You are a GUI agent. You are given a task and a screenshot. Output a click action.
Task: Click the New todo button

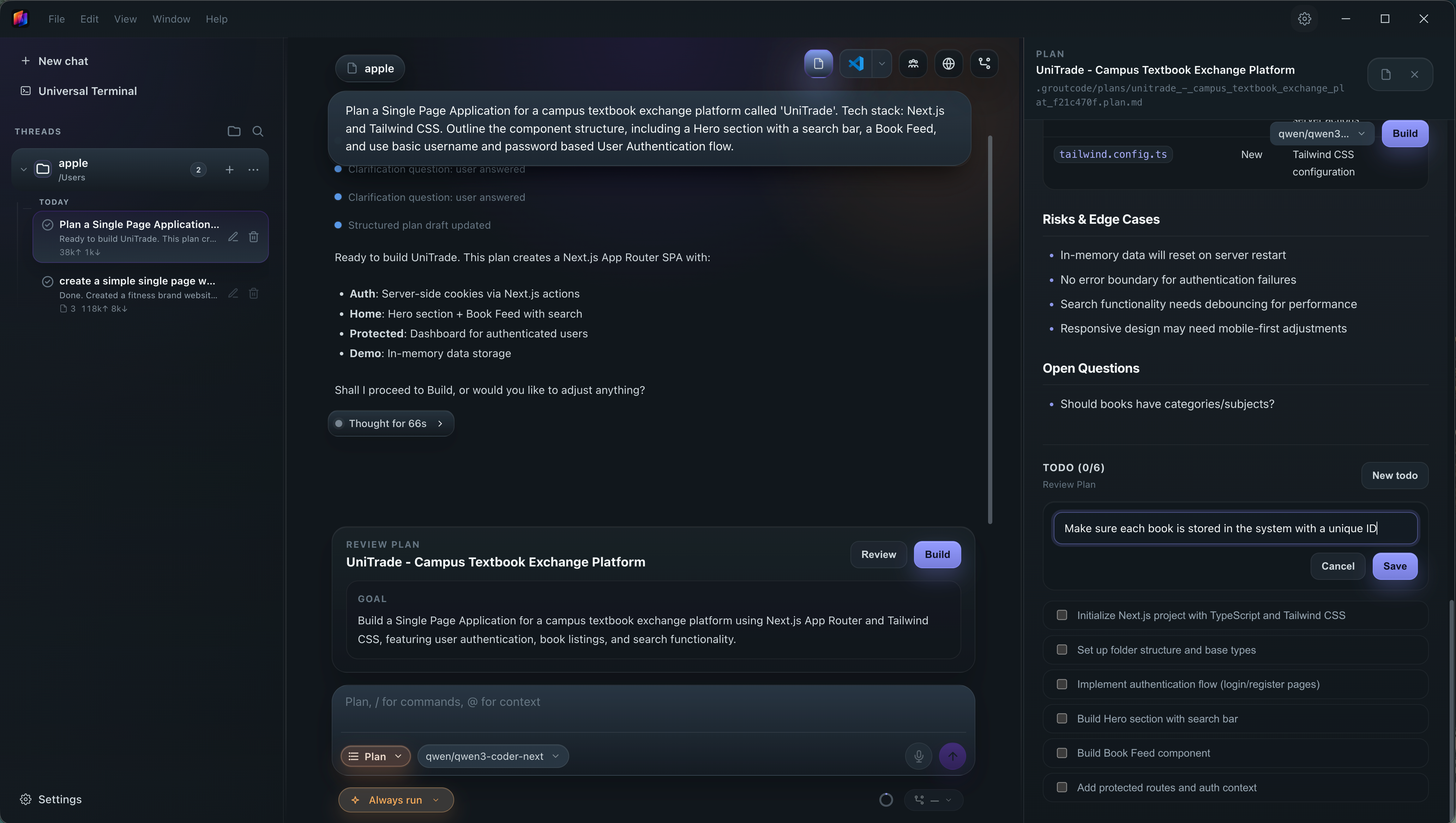pyautogui.click(x=1395, y=475)
